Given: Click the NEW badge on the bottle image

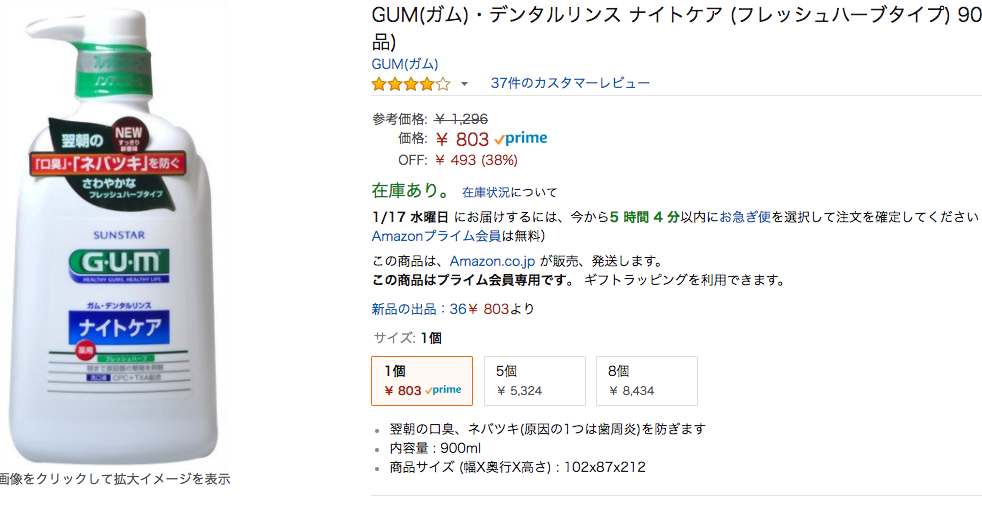Looking at the screenshot, I should point(128,137).
